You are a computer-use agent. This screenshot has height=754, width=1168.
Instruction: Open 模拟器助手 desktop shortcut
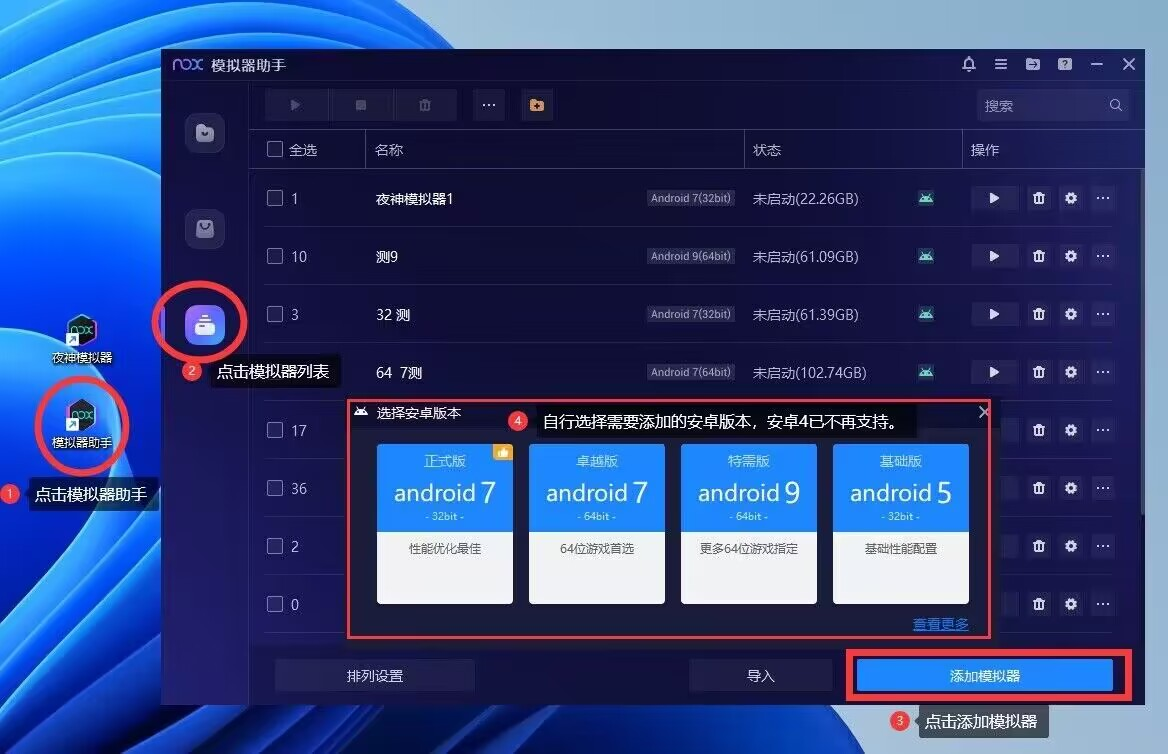pyautogui.click(x=82, y=425)
